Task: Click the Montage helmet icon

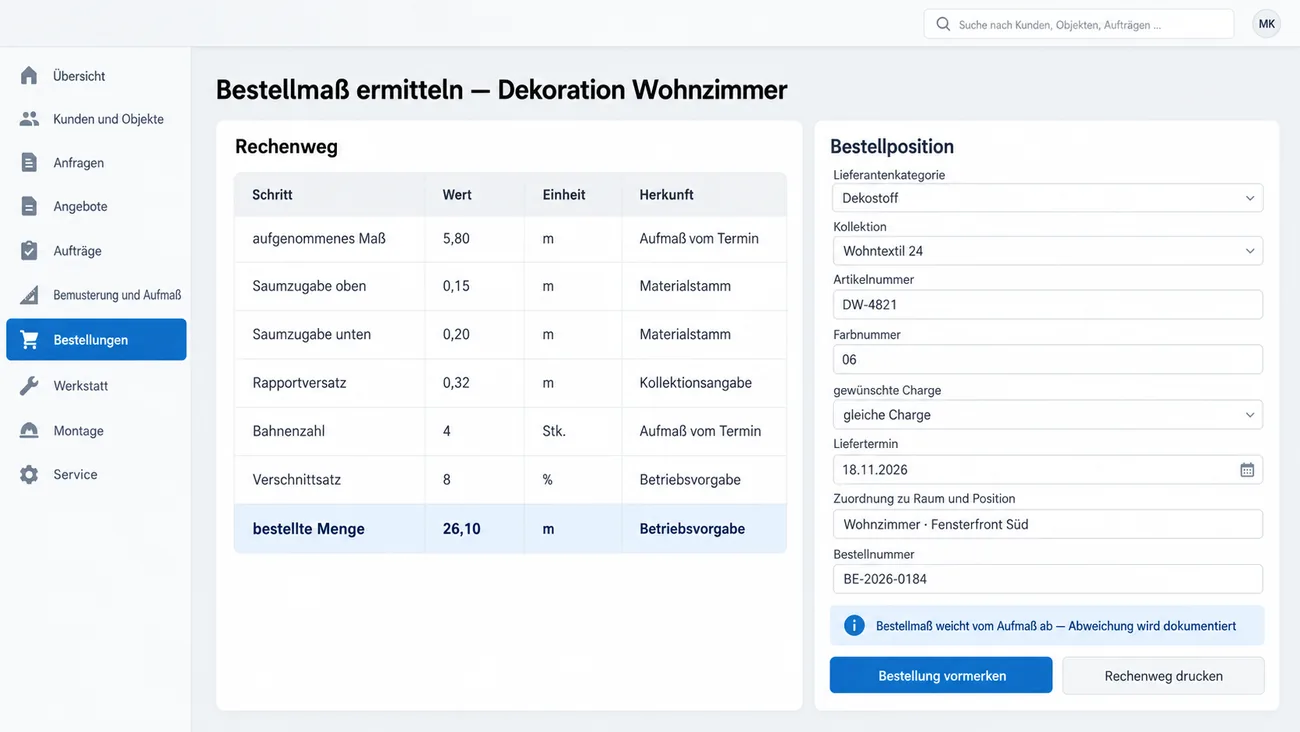Action: 29,431
